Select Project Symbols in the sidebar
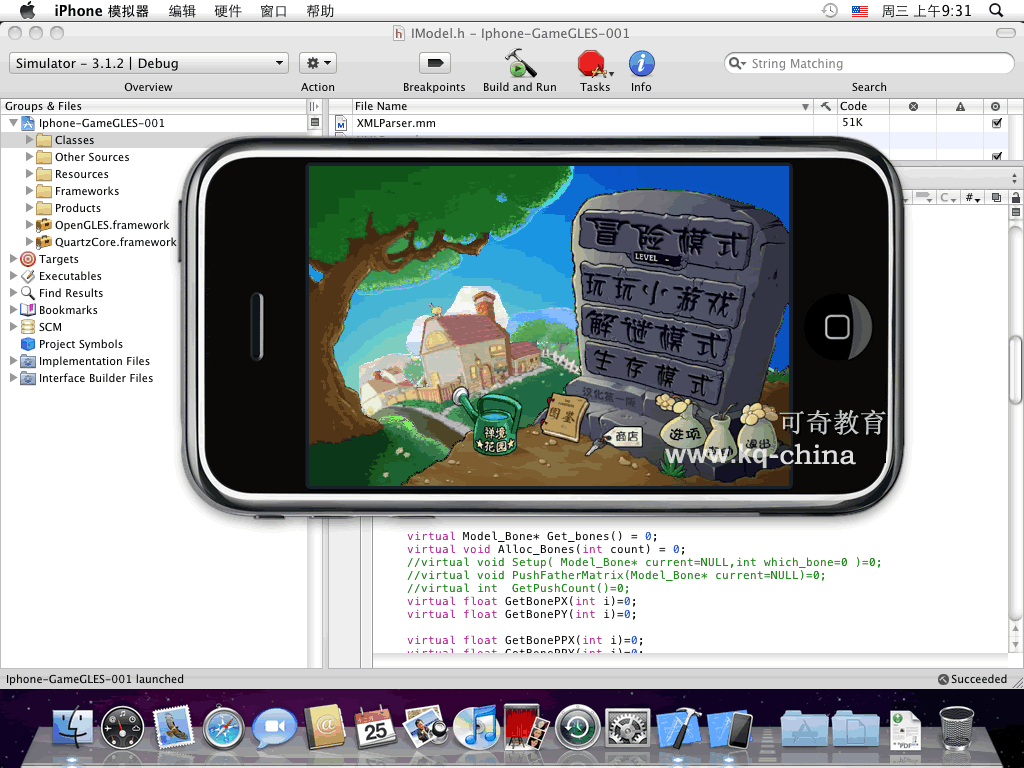The image size is (1024, 768). click(x=80, y=344)
